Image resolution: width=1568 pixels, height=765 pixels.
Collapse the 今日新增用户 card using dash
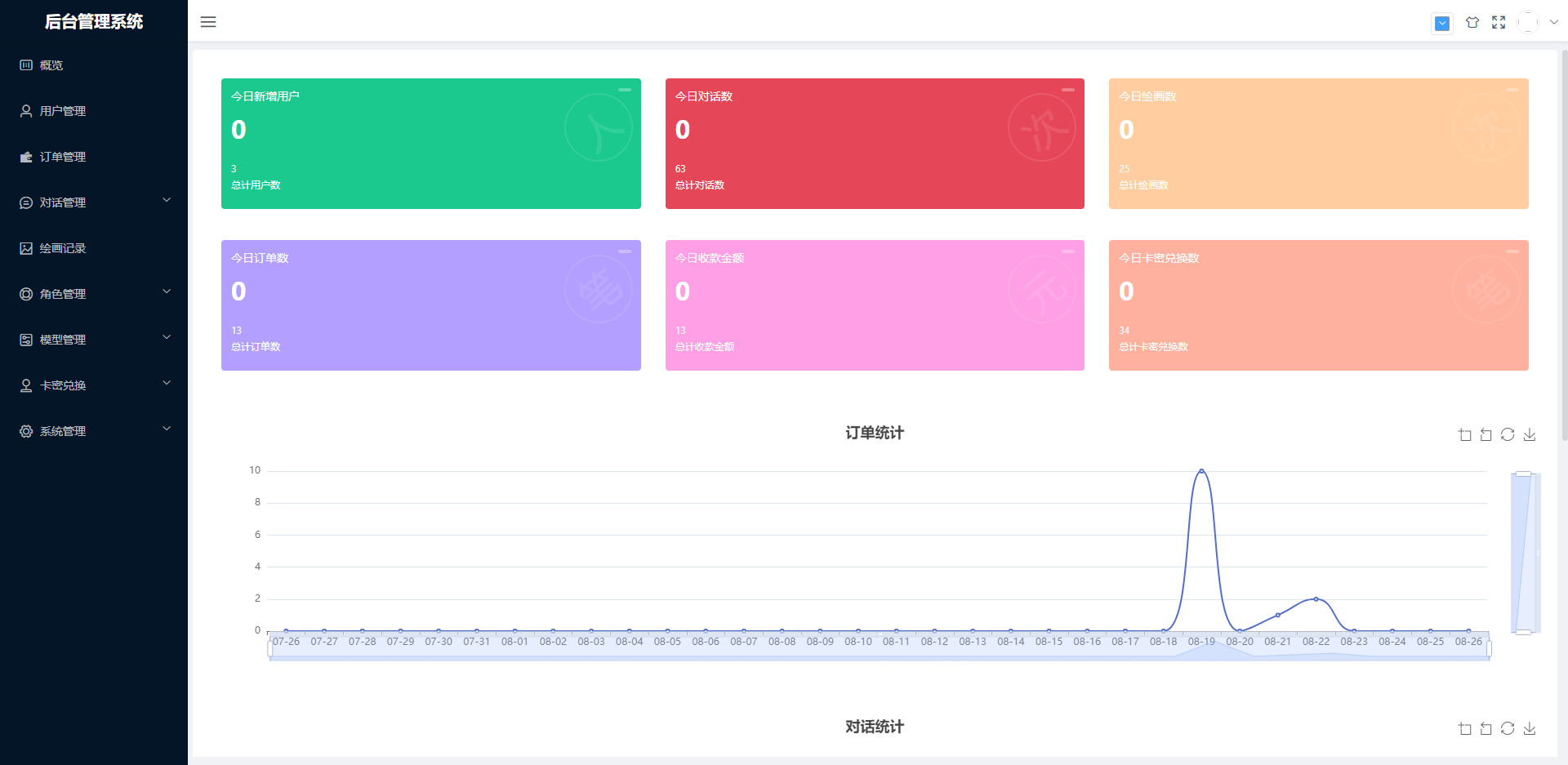click(625, 90)
